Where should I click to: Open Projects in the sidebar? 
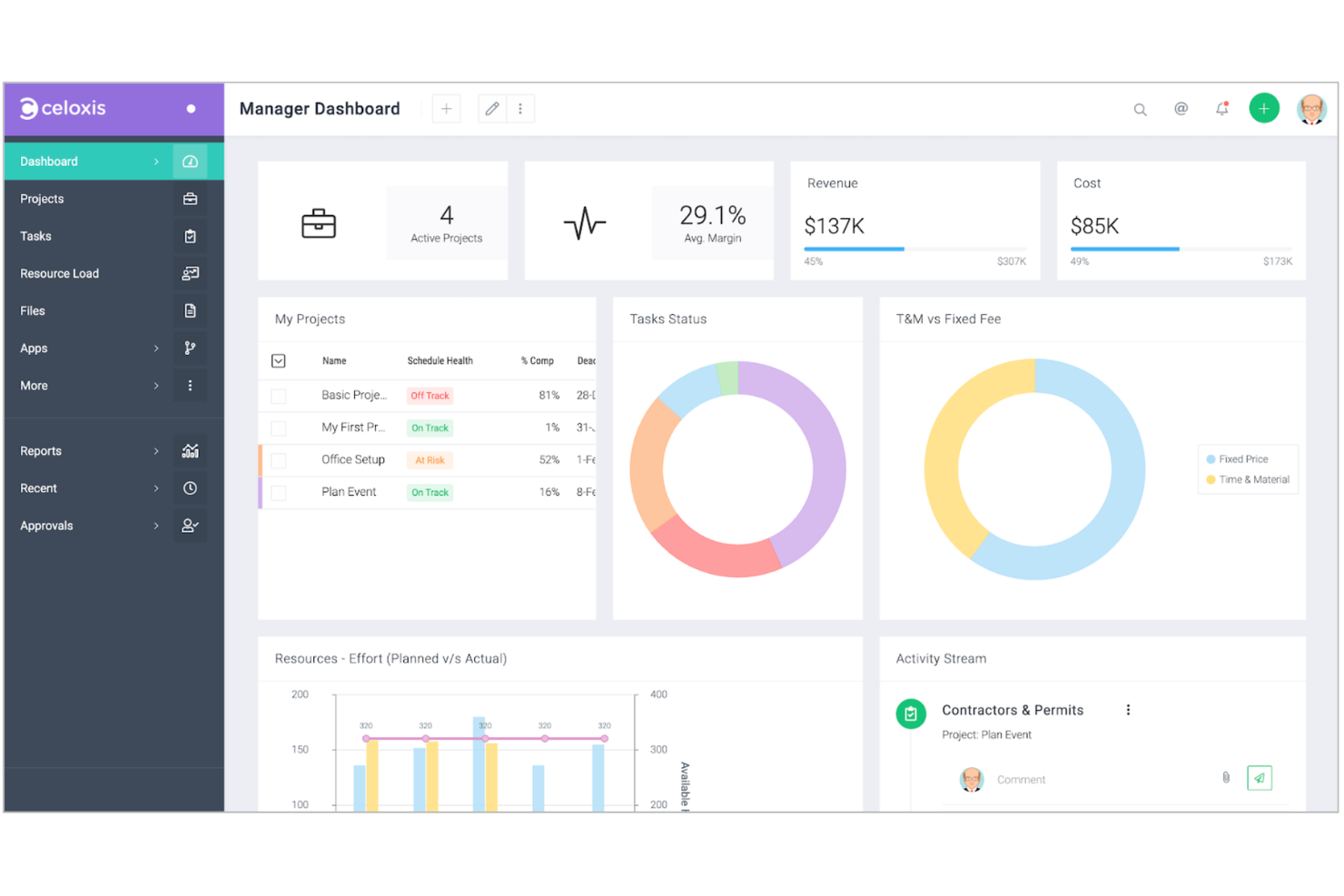pyautogui.click(x=42, y=199)
